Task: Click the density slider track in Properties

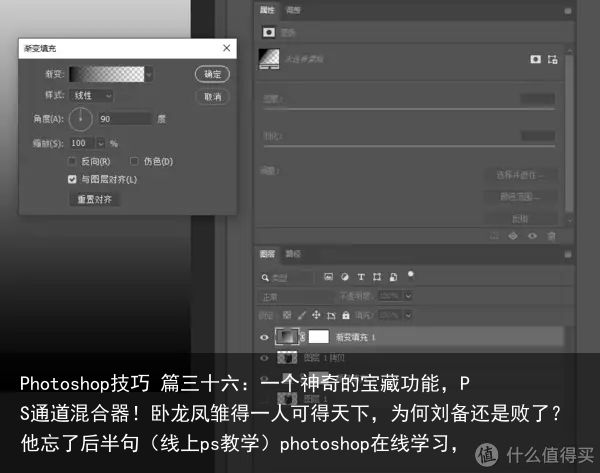Action: (x=409, y=109)
